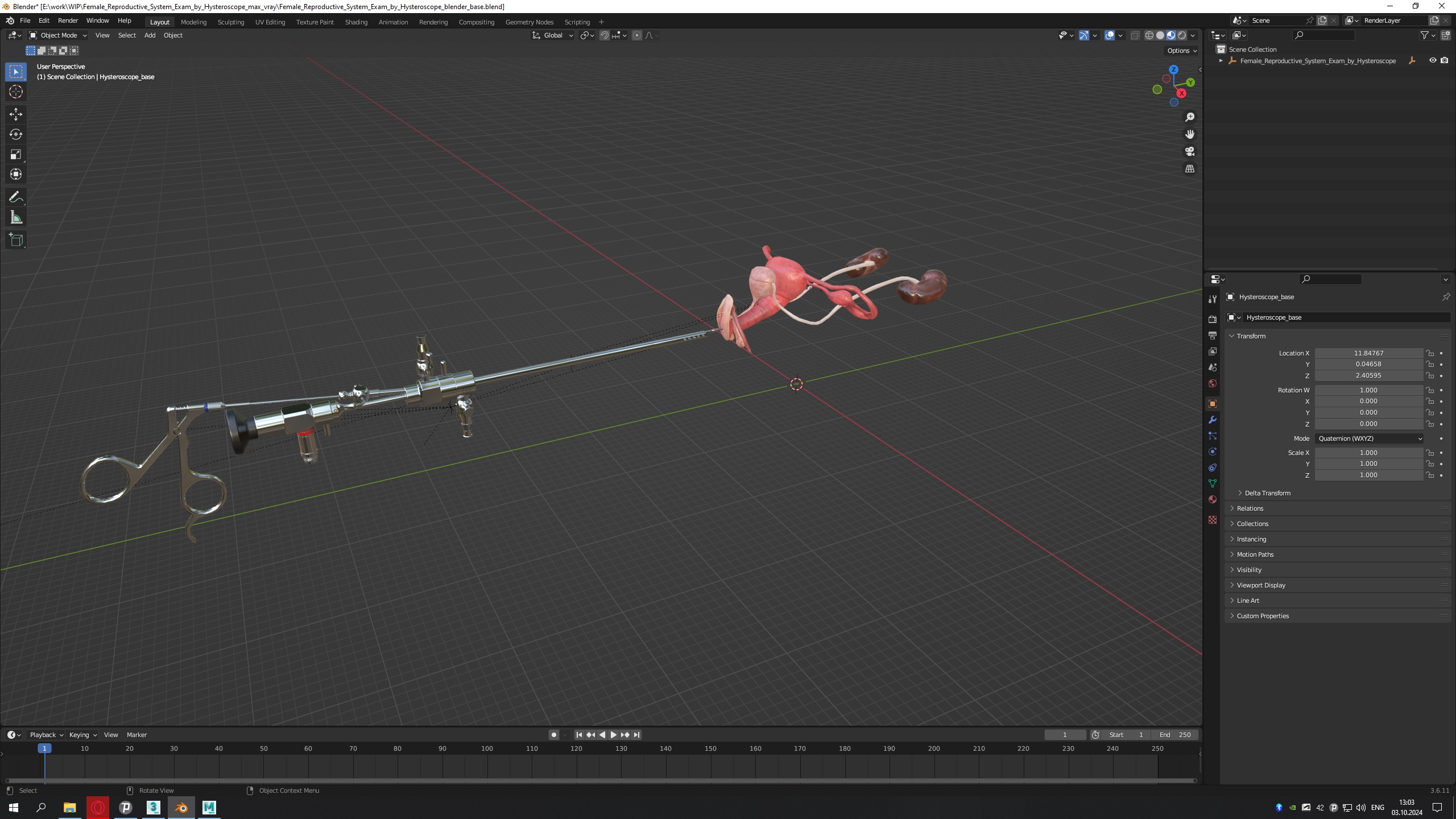Toggle snapping magnet in header
1456x819 pixels.
click(x=604, y=35)
